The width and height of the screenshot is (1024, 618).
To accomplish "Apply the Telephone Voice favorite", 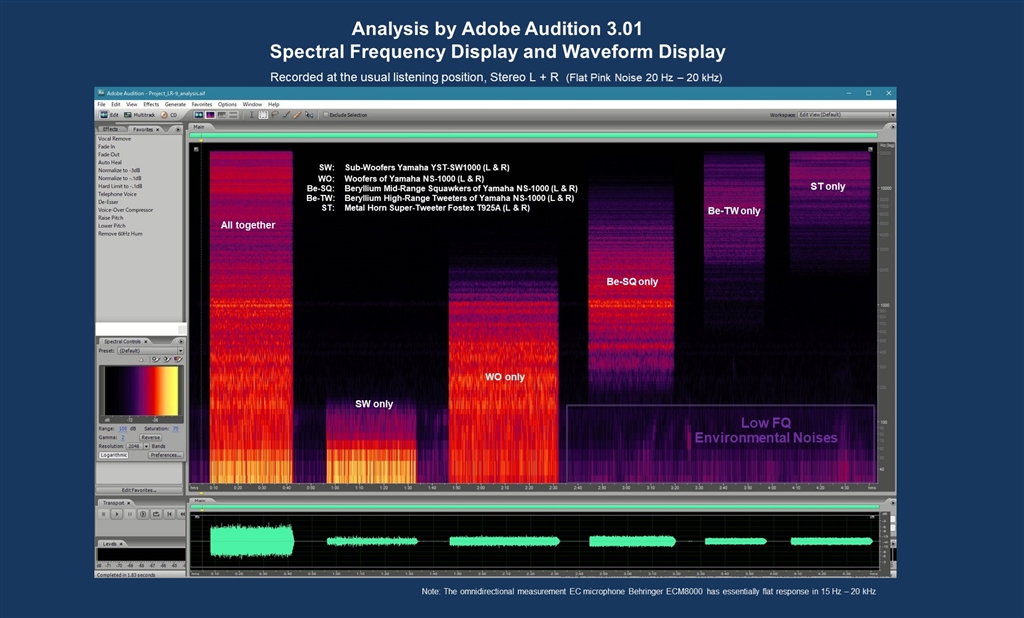I will (118, 194).
